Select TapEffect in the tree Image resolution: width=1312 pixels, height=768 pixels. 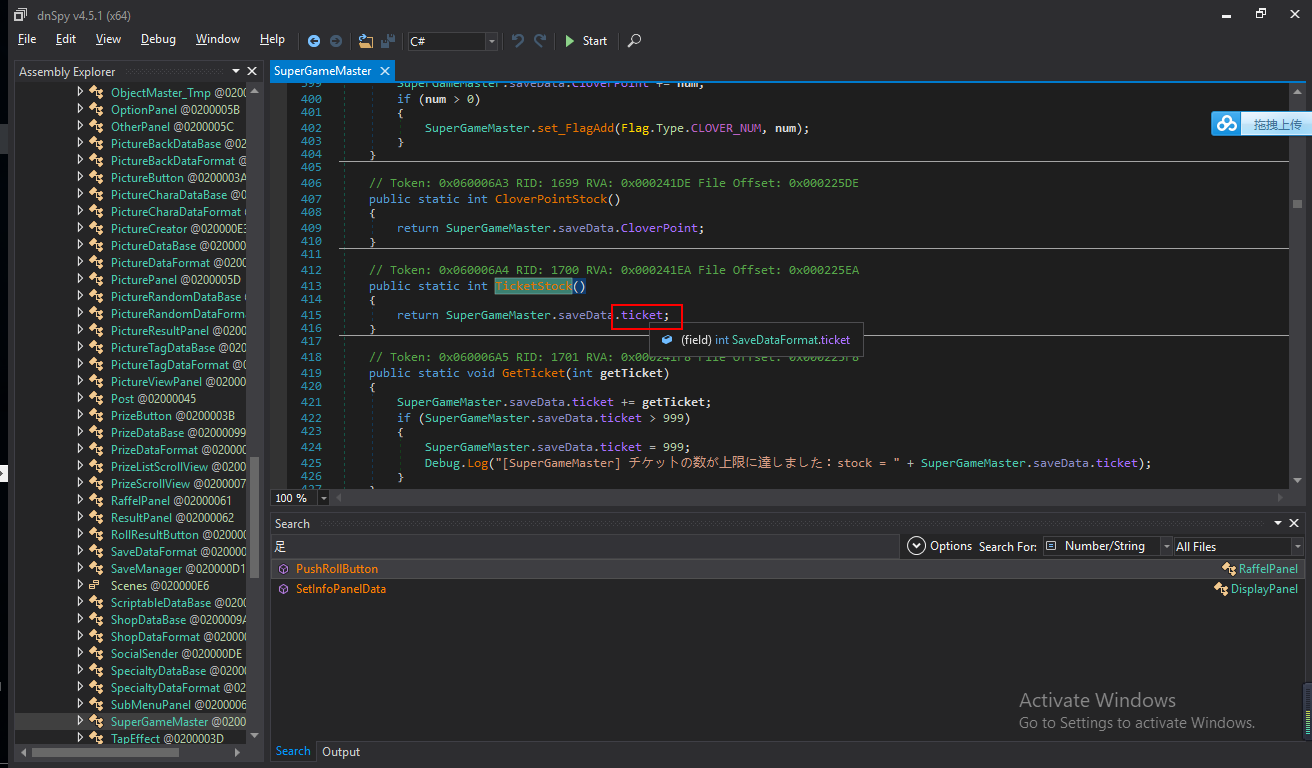point(167,738)
